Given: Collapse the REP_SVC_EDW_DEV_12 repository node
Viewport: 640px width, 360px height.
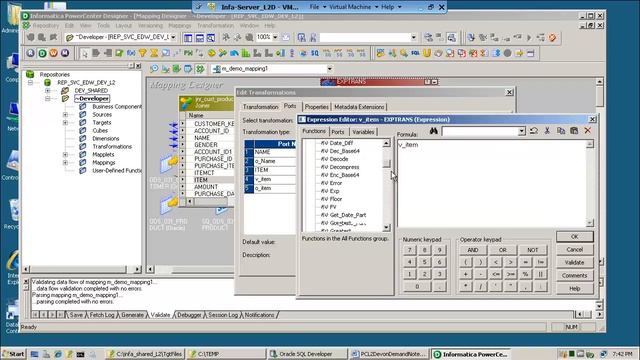Looking at the screenshot, I should (31, 82).
